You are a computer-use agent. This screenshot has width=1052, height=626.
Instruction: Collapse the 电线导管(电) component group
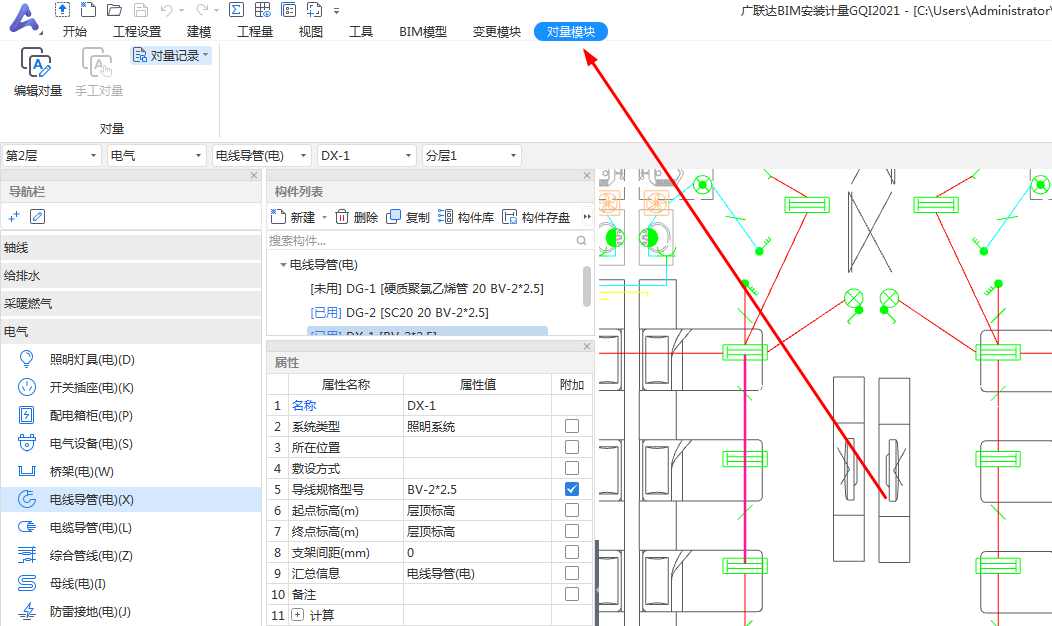284,264
